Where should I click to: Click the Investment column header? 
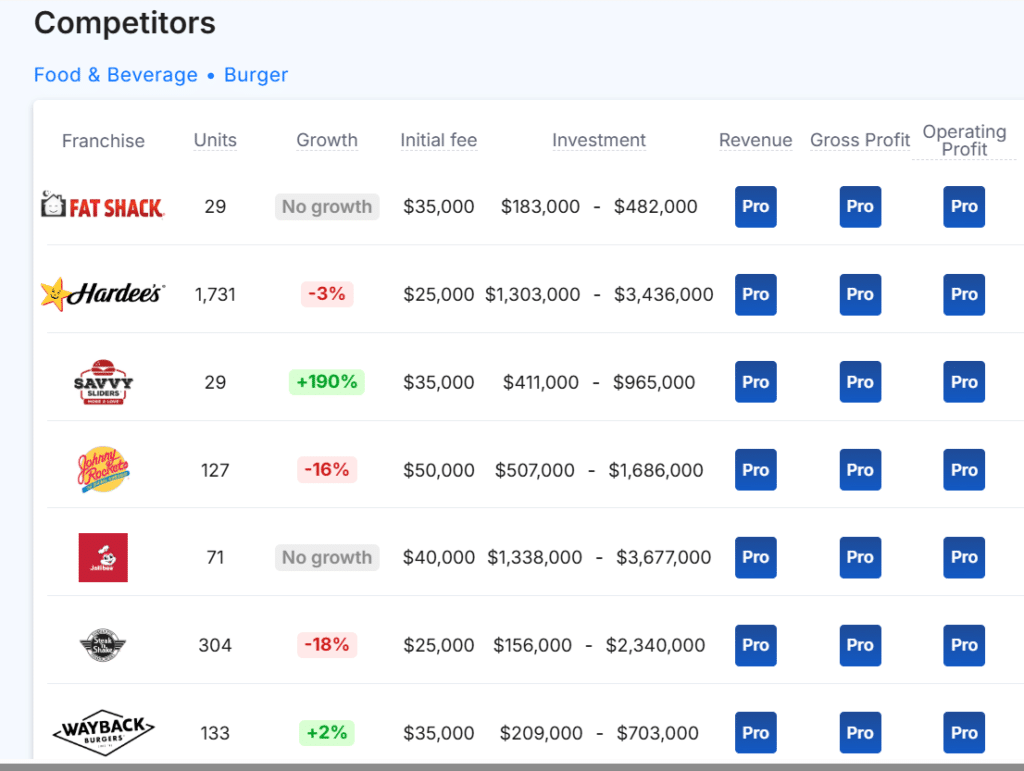coord(599,140)
